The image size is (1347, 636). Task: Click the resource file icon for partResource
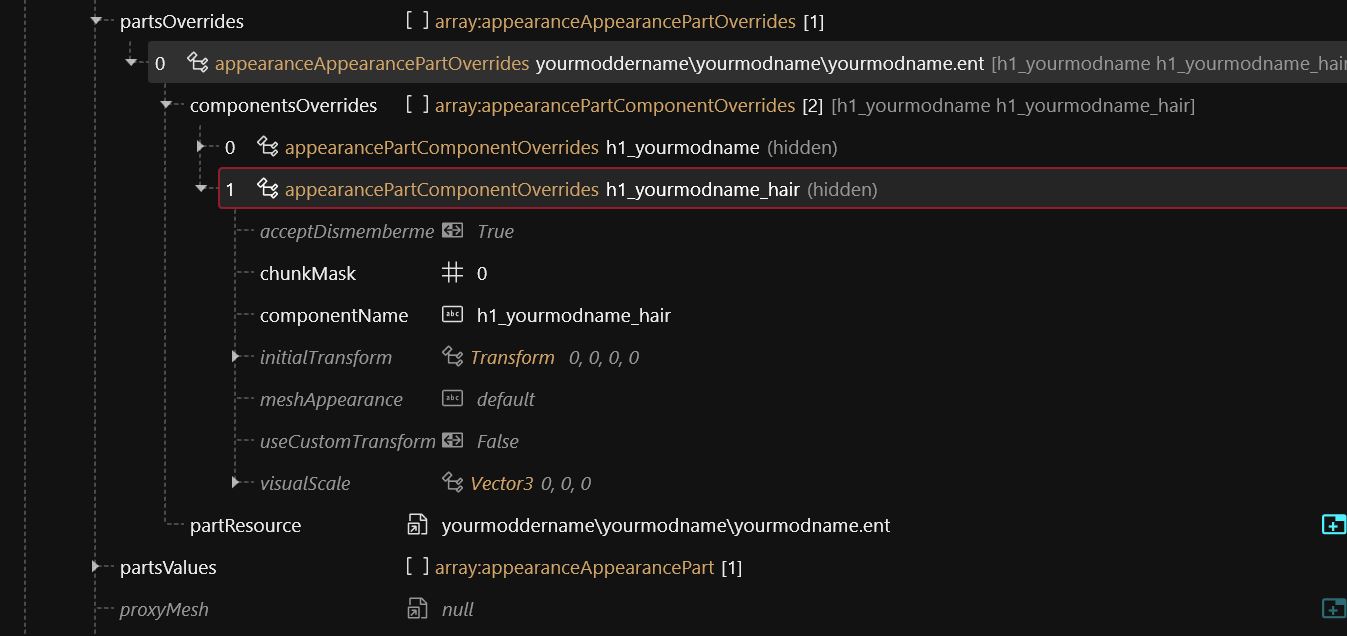point(417,525)
